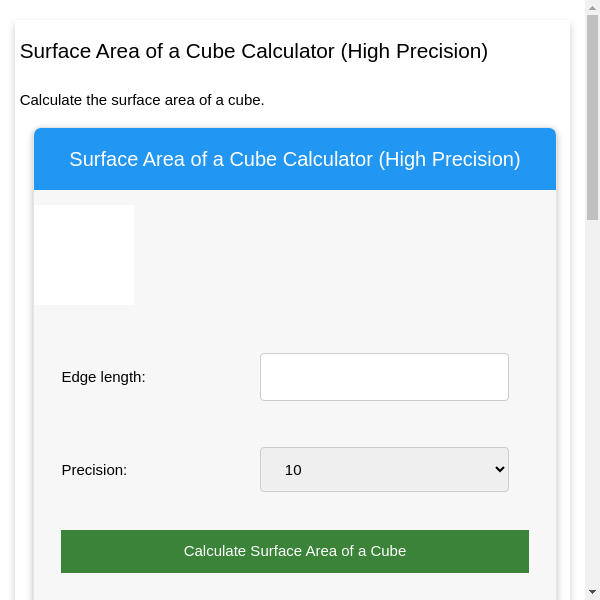
Task: Click the word "Calculator" in the page heading
Action: tap(288, 51)
